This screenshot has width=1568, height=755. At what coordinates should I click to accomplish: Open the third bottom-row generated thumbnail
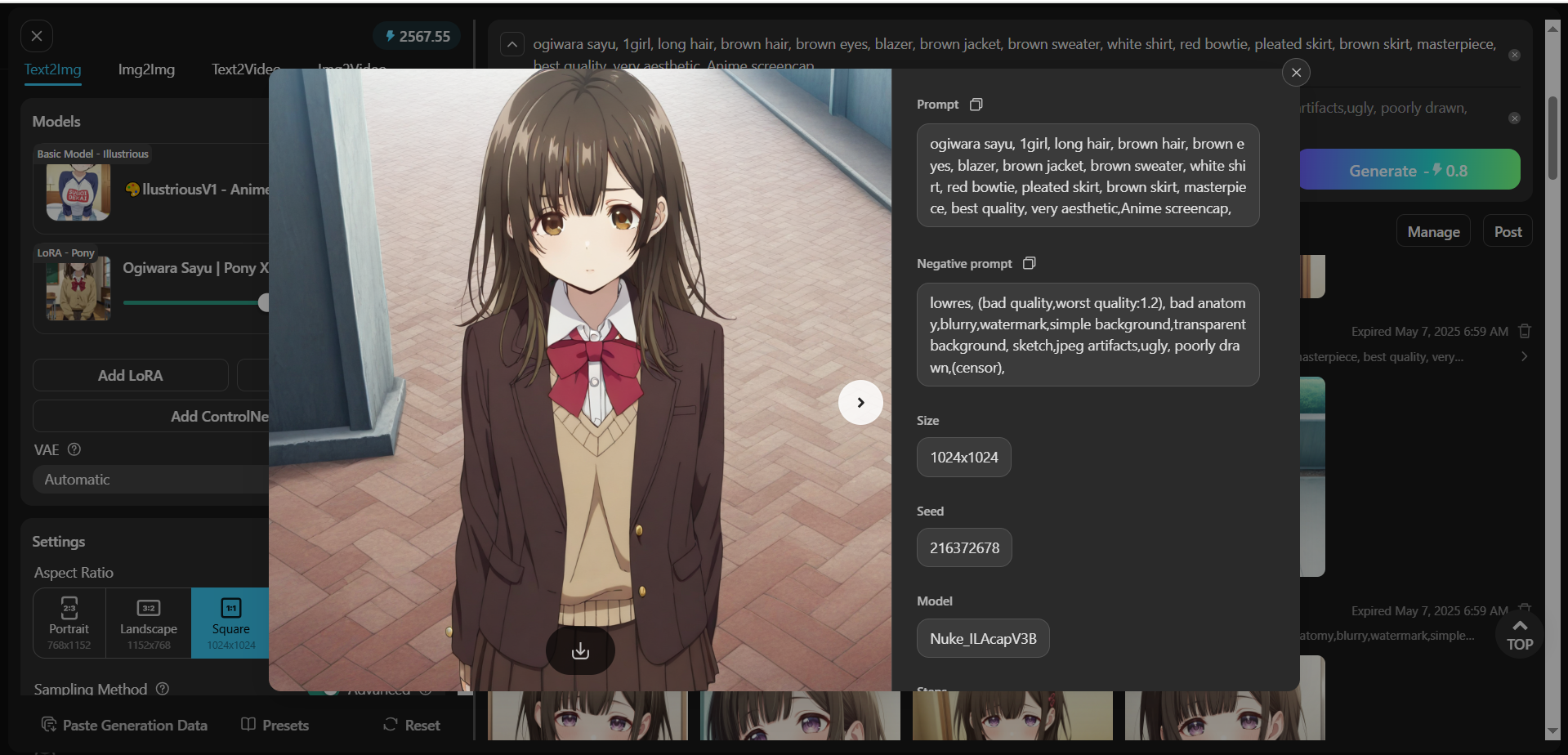(x=1012, y=716)
